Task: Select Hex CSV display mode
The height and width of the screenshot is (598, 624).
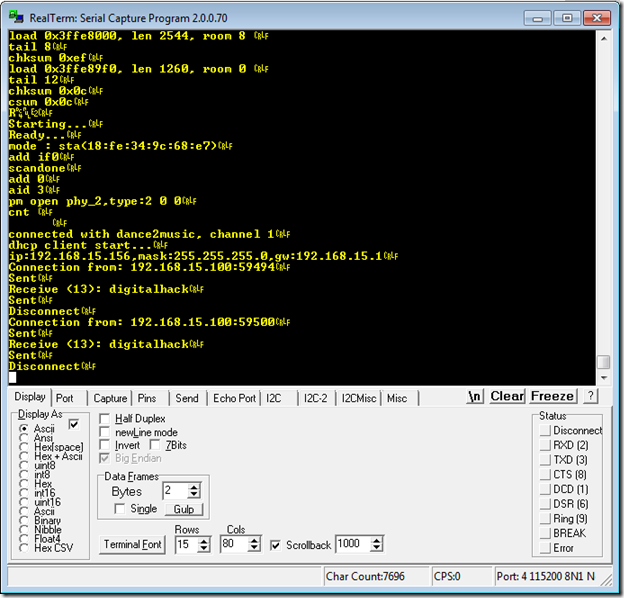Action: point(24,548)
